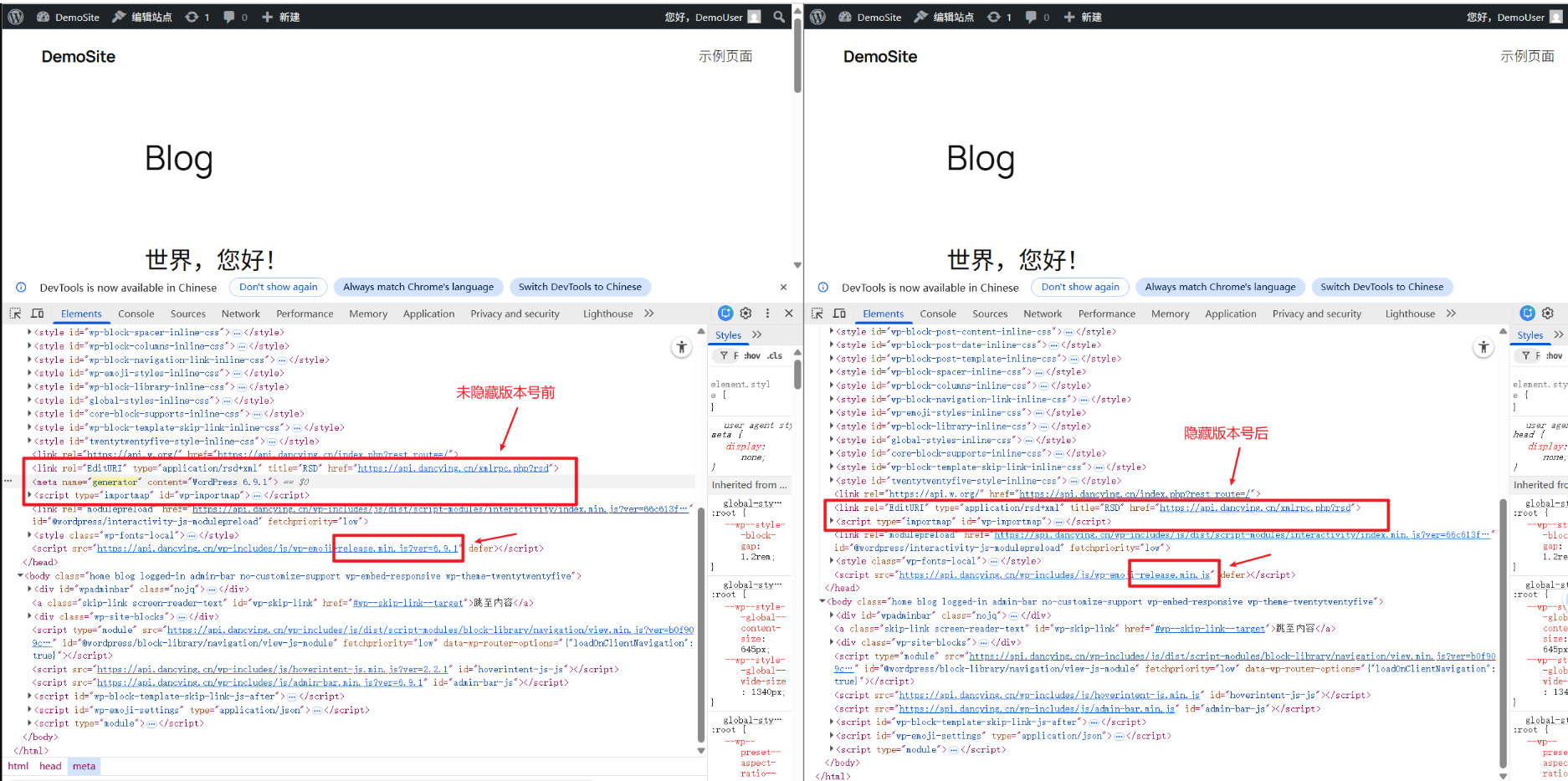Show more tabs chevron in left DevTools
The width and height of the screenshot is (1568, 781).
(x=649, y=314)
